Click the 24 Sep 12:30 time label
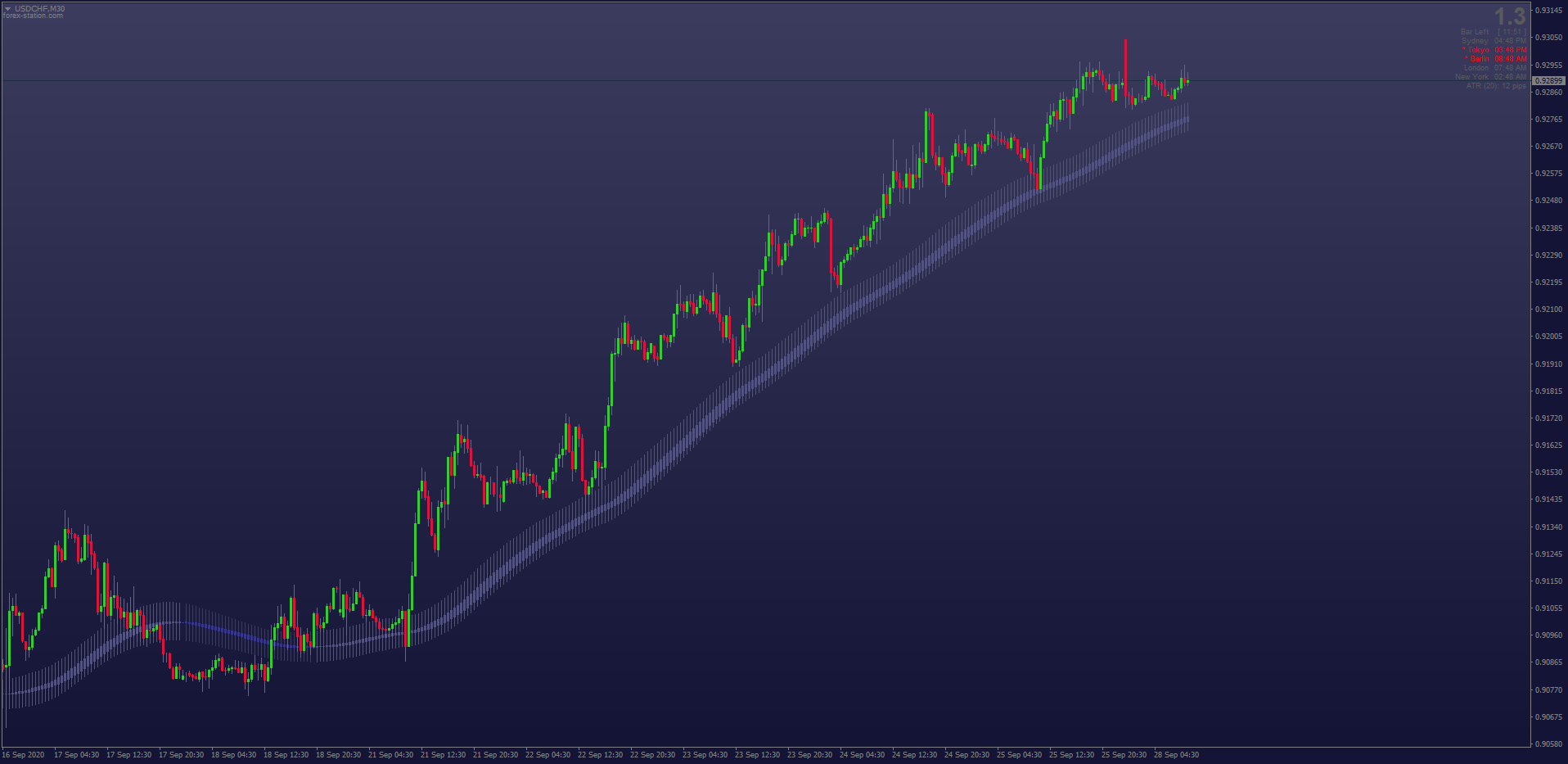This screenshot has width=1568, height=764. (915, 755)
